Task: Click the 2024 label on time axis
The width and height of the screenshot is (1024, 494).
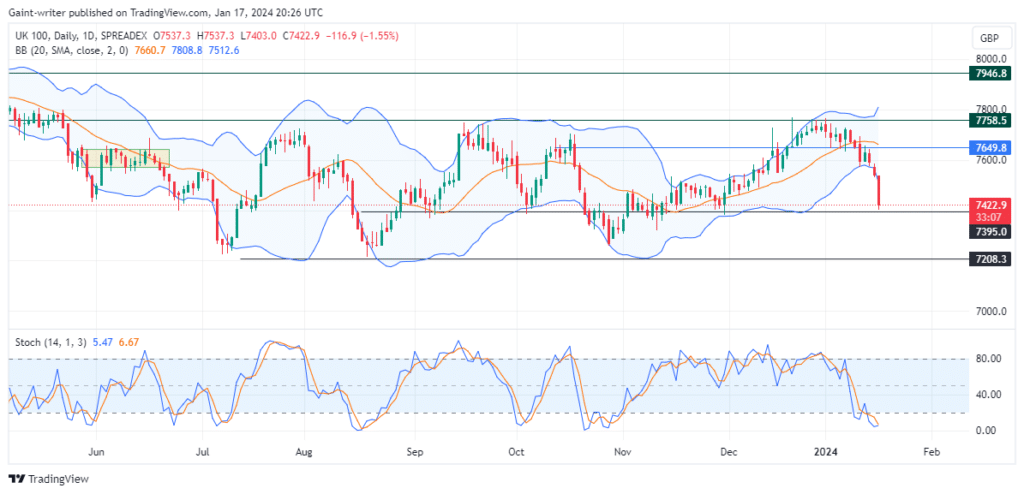Action: pos(824,452)
